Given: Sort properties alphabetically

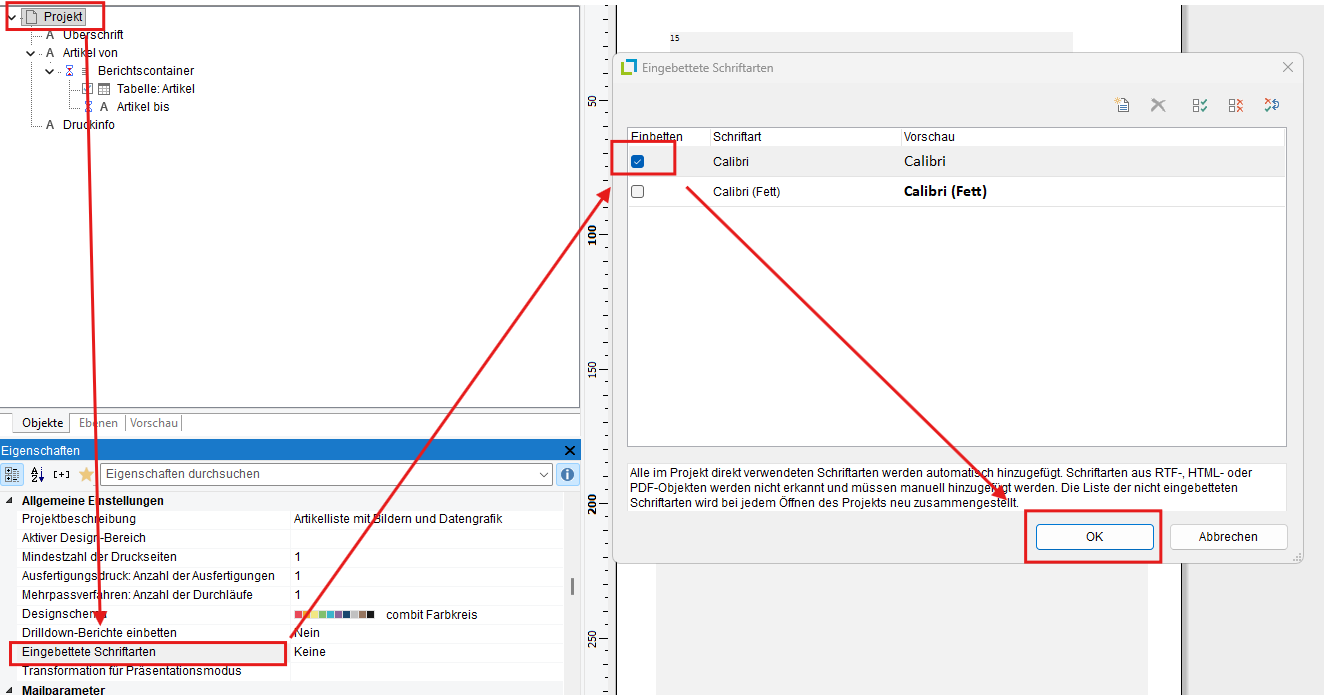Looking at the screenshot, I should pyautogui.click(x=38, y=474).
